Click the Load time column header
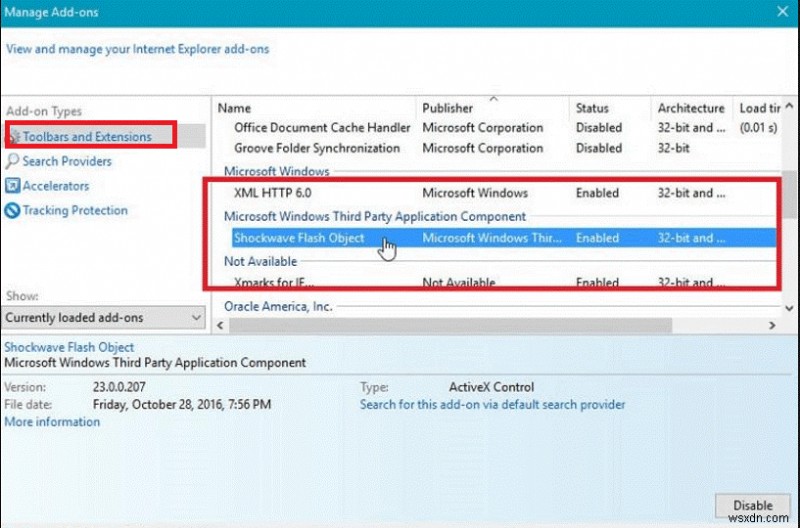The width and height of the screenshot is (800, 528). (759, 108)
